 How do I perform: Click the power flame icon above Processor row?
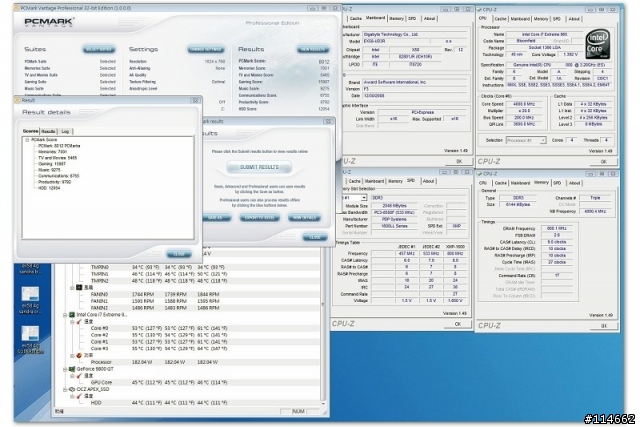pos(79,356)
